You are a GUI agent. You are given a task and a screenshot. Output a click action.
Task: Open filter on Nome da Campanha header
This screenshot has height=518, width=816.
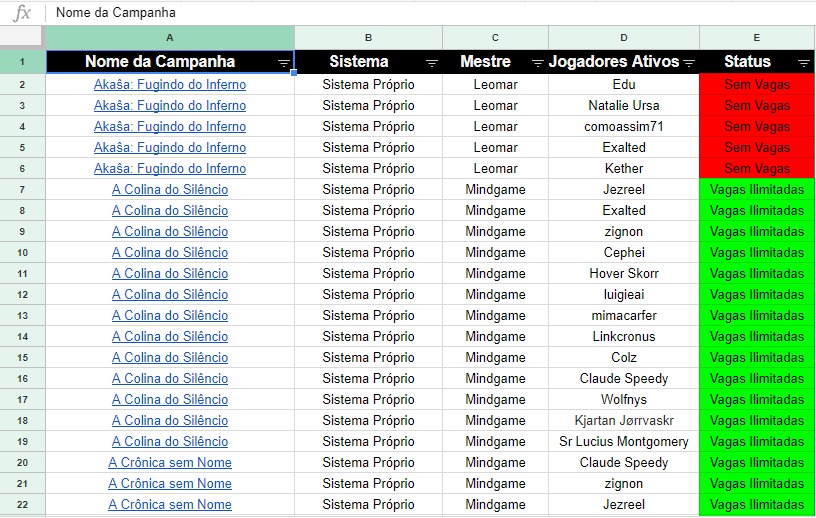[x=284, y=64]
